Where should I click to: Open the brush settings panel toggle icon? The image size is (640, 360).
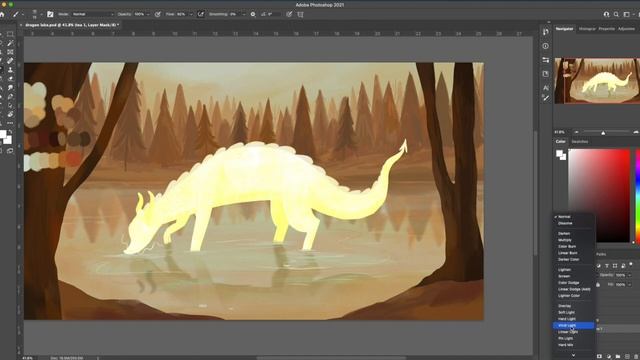[x=50, y=14]
